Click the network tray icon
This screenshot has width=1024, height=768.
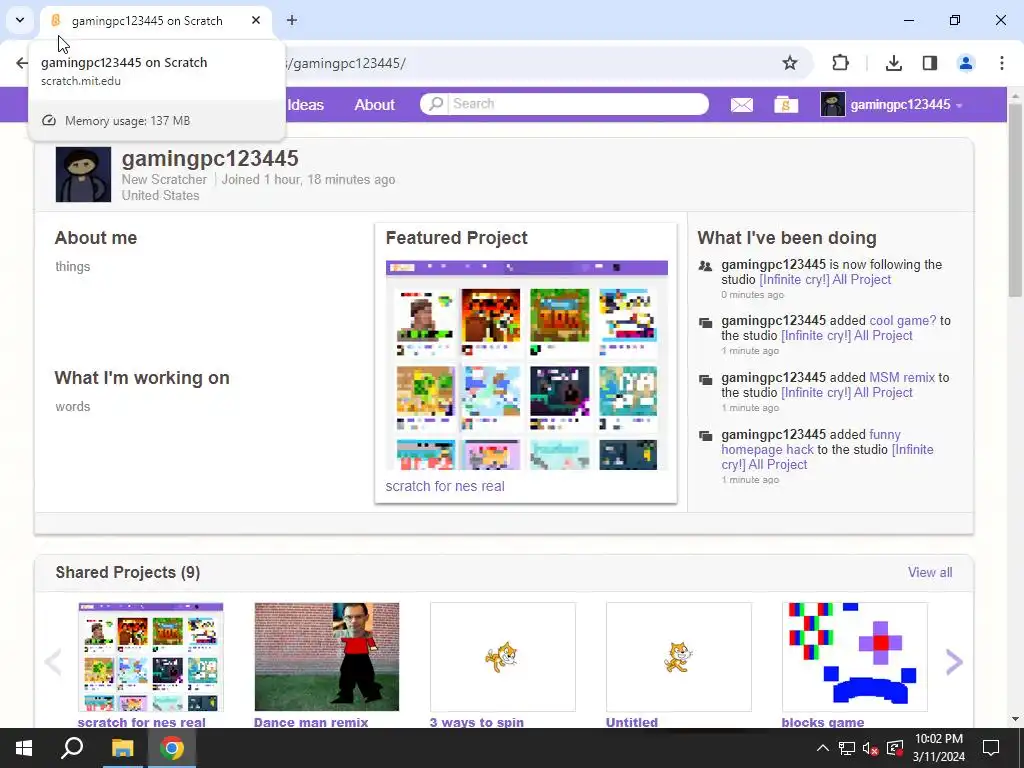(847, 748)
